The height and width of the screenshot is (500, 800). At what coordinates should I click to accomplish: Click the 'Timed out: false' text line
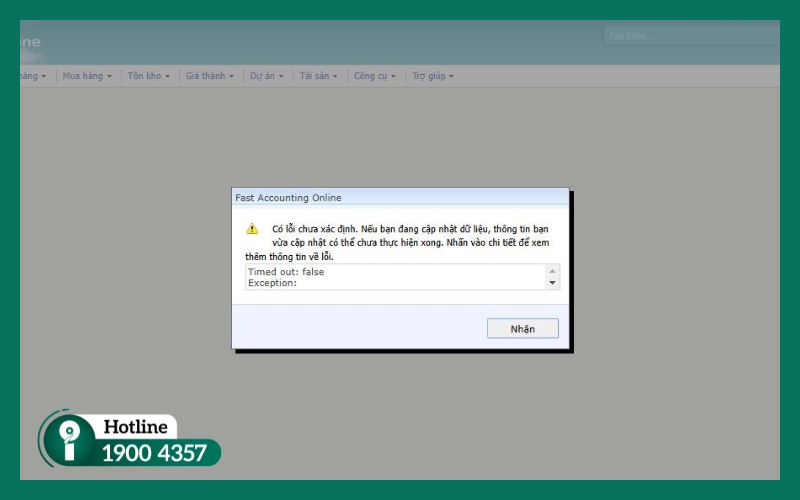coord(286,272)
